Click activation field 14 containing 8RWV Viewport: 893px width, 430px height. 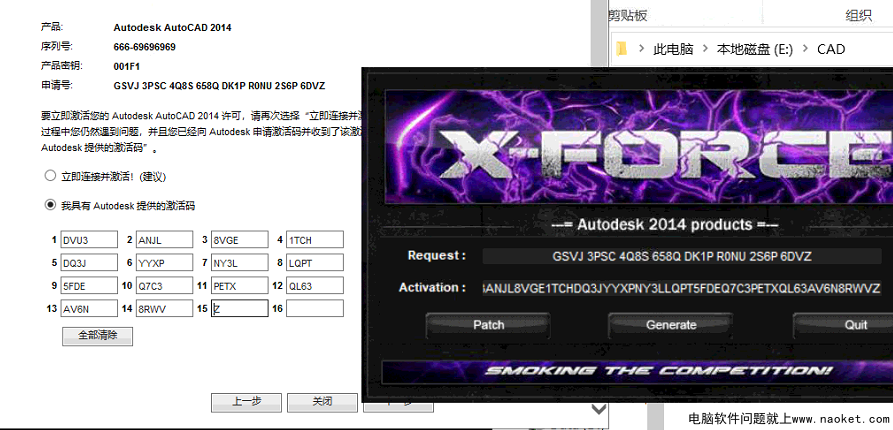(x=164, y=309)
